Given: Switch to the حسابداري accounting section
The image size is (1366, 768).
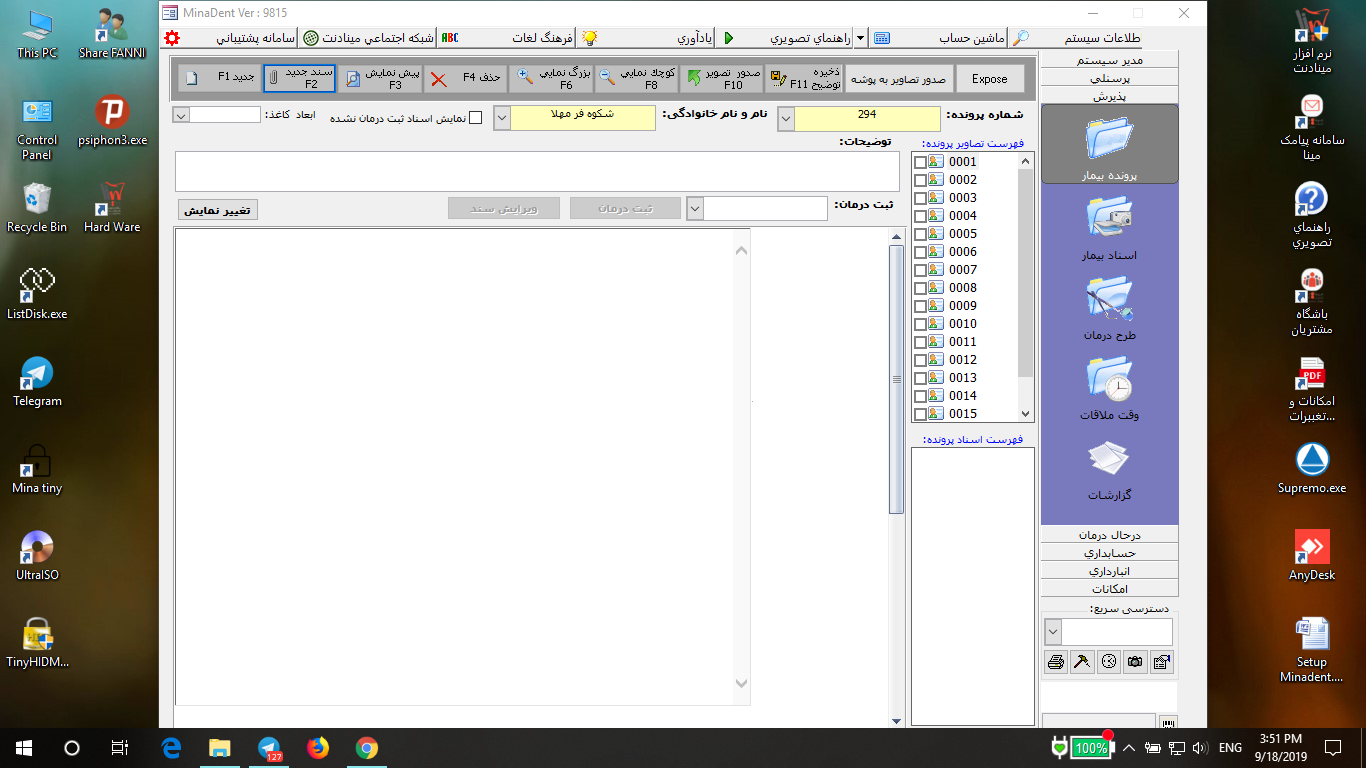Looking at the screenshot, I should (1109, 552).
